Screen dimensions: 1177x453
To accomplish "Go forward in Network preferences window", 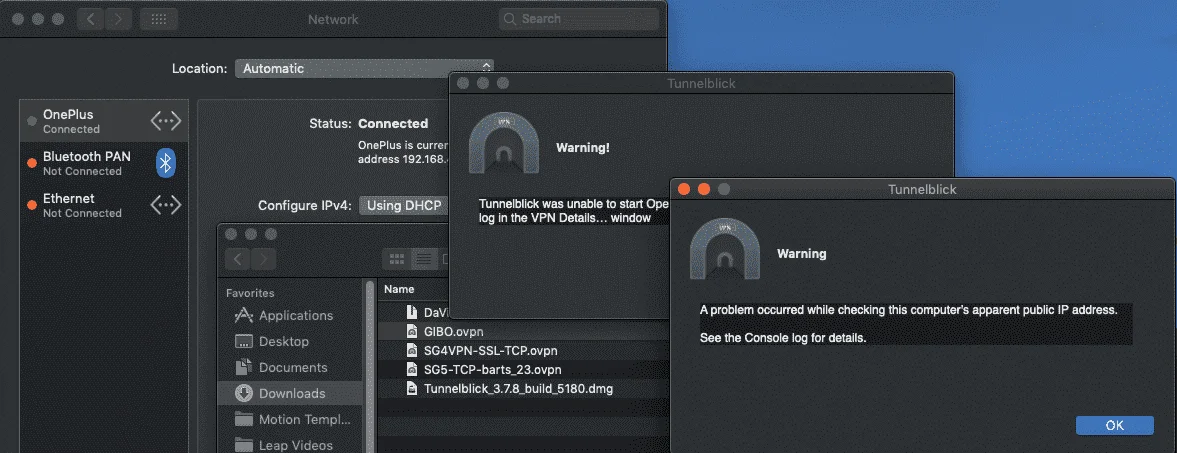I will [118, 19].
